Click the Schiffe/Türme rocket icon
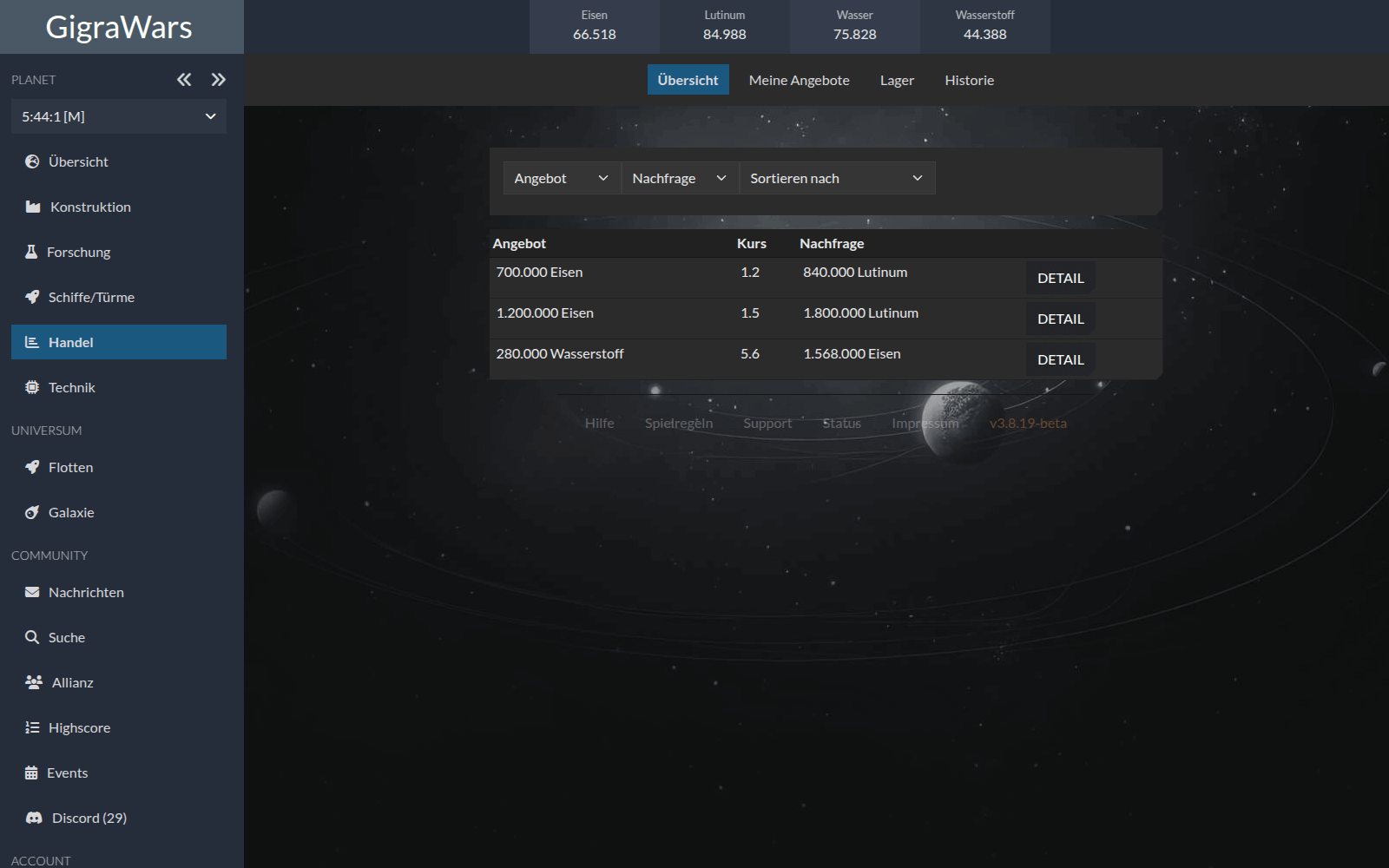This screenshot has width=1389, height=868. tap(32, 297)
